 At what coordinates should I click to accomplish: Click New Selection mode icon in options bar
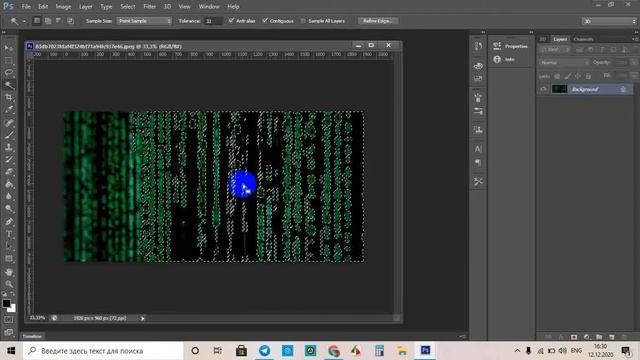(37, 20)
